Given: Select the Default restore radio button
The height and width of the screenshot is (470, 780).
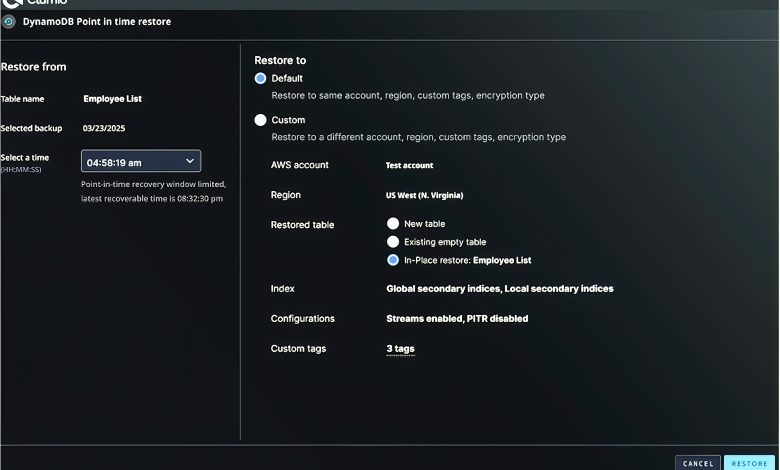Looking at the screenshot, I should [260, 79].
